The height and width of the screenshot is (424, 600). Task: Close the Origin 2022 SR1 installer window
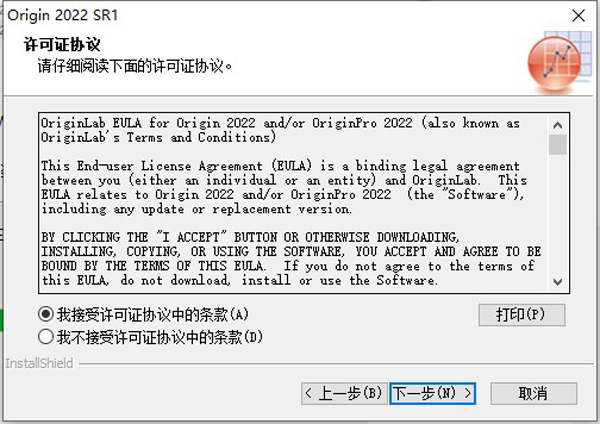pyautogui.click(x=578, y=16)
